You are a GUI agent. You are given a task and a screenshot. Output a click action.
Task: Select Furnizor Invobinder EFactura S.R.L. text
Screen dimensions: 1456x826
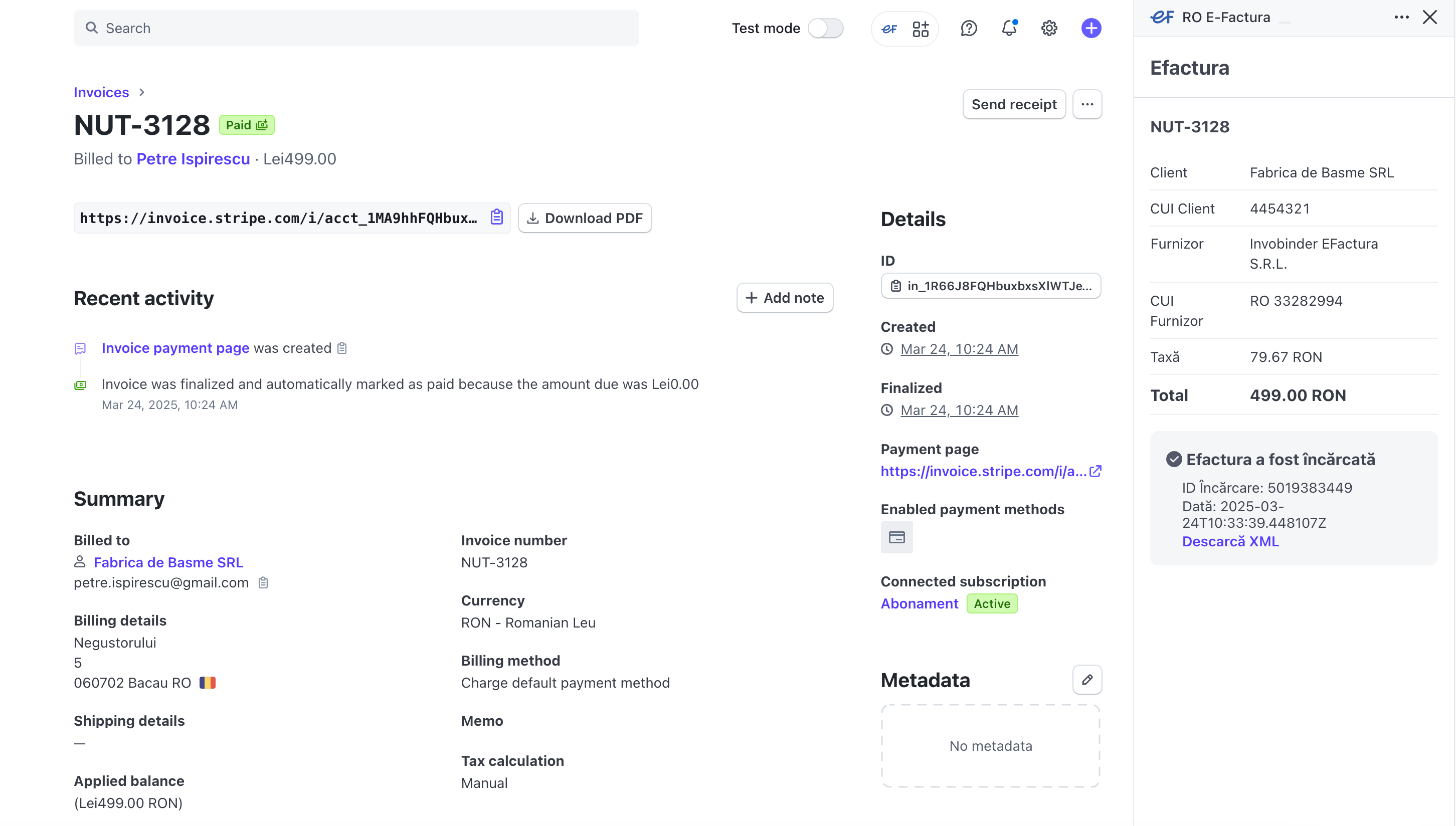1313,254
